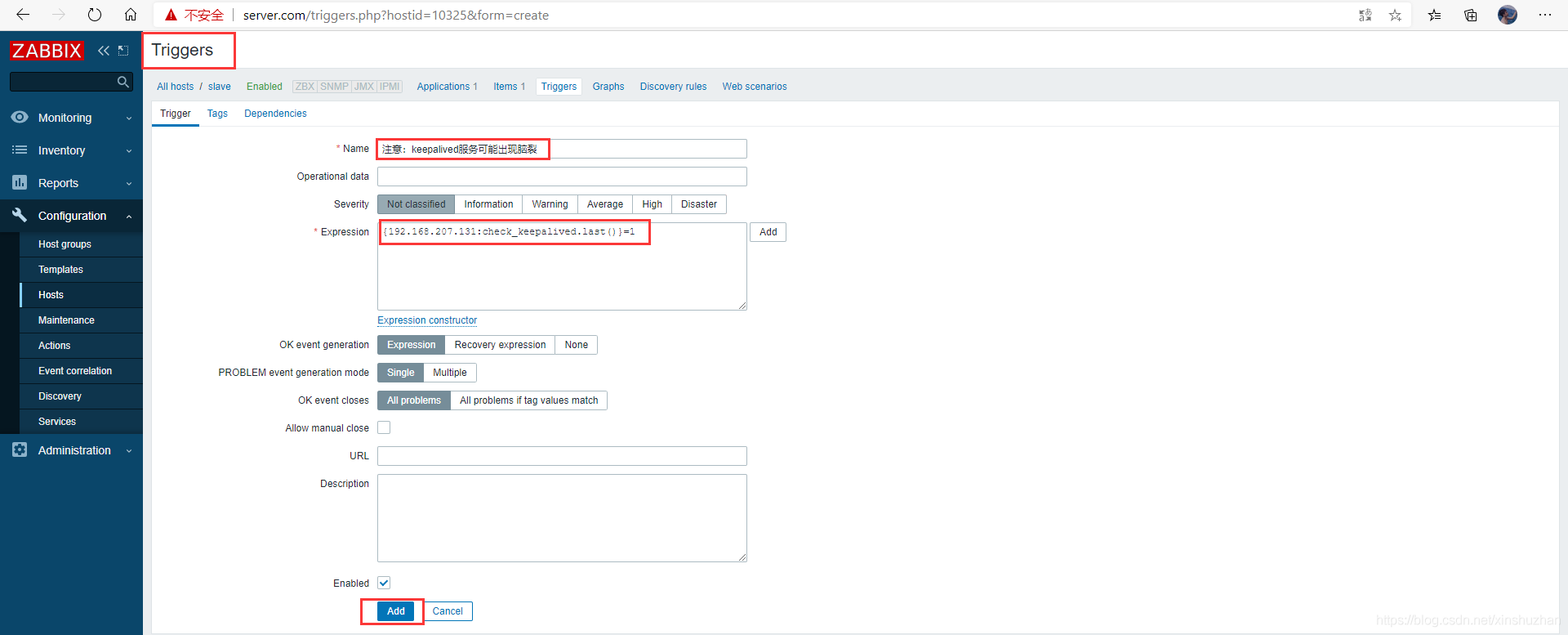Click the Operational data field

coord(562,177)
